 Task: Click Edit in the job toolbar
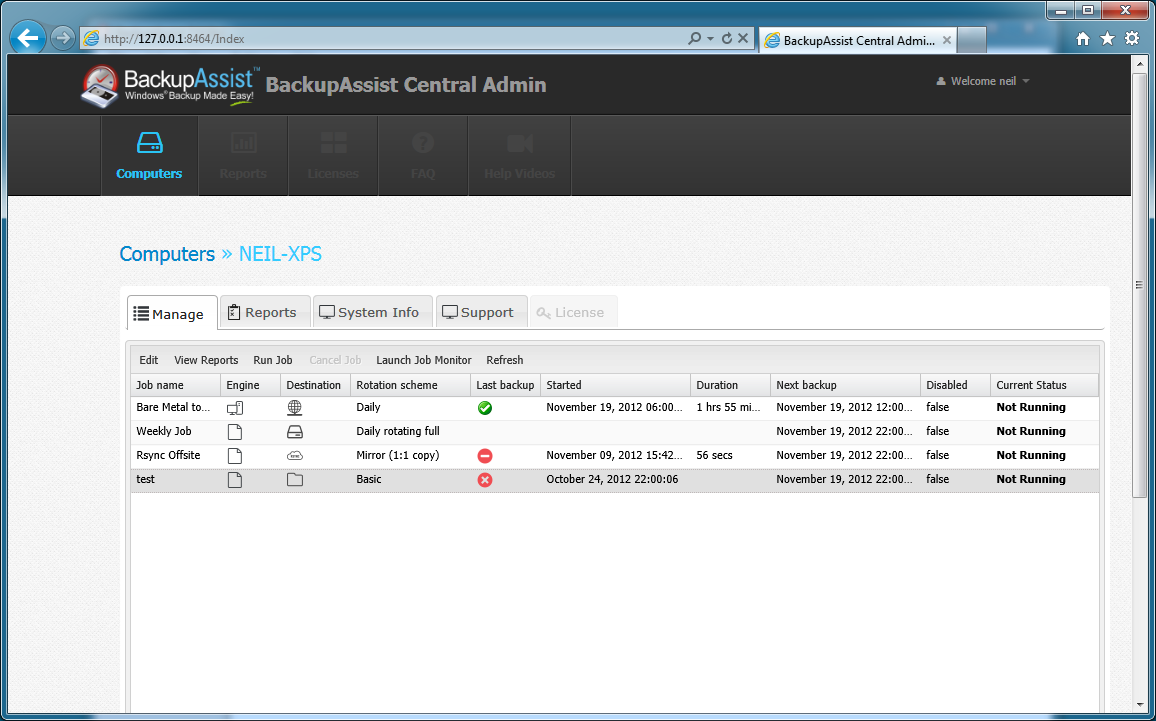coord(149,360)
